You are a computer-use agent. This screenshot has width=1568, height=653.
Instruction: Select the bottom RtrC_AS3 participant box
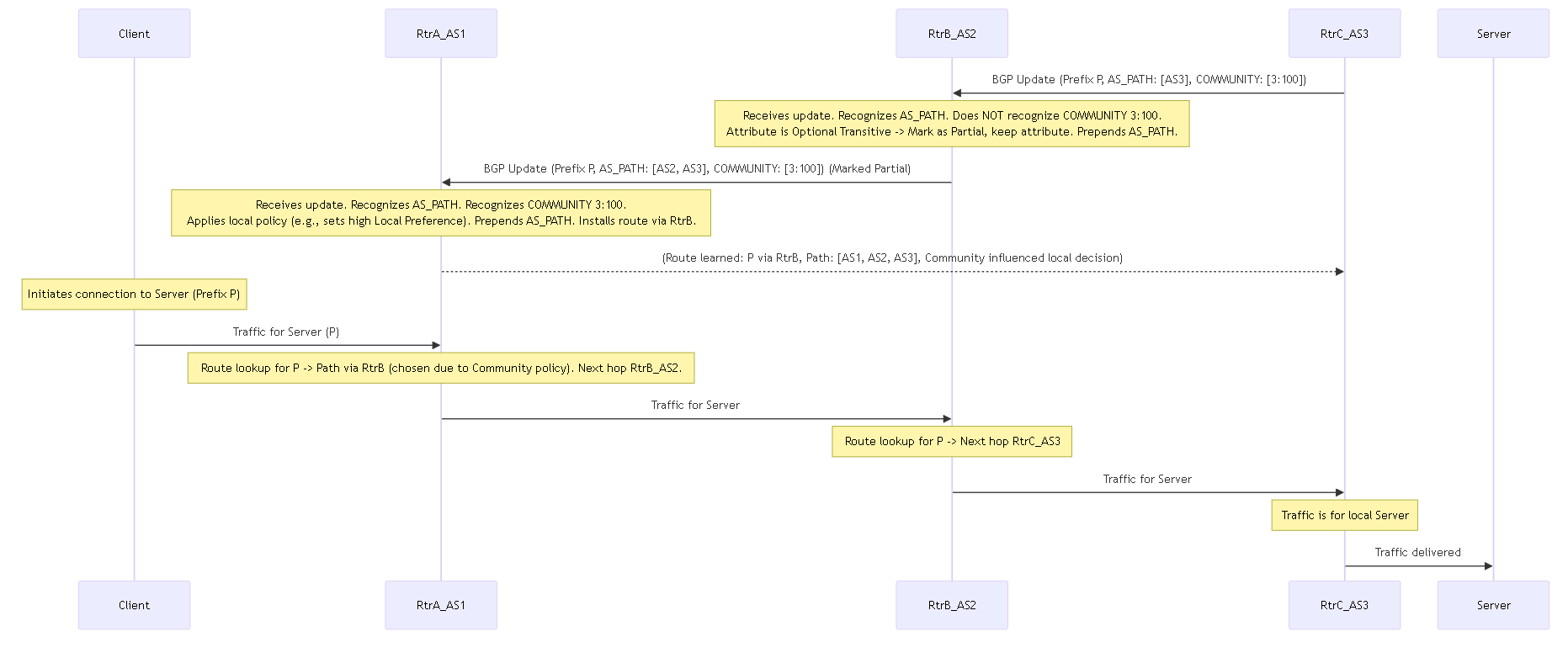[x=1344, y=605]
